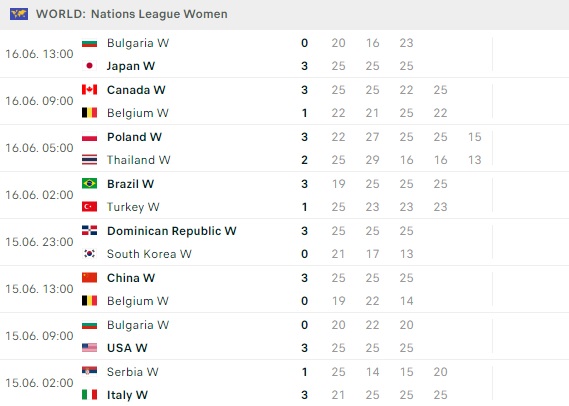Click the China flag icon

(x=89, y=278)
